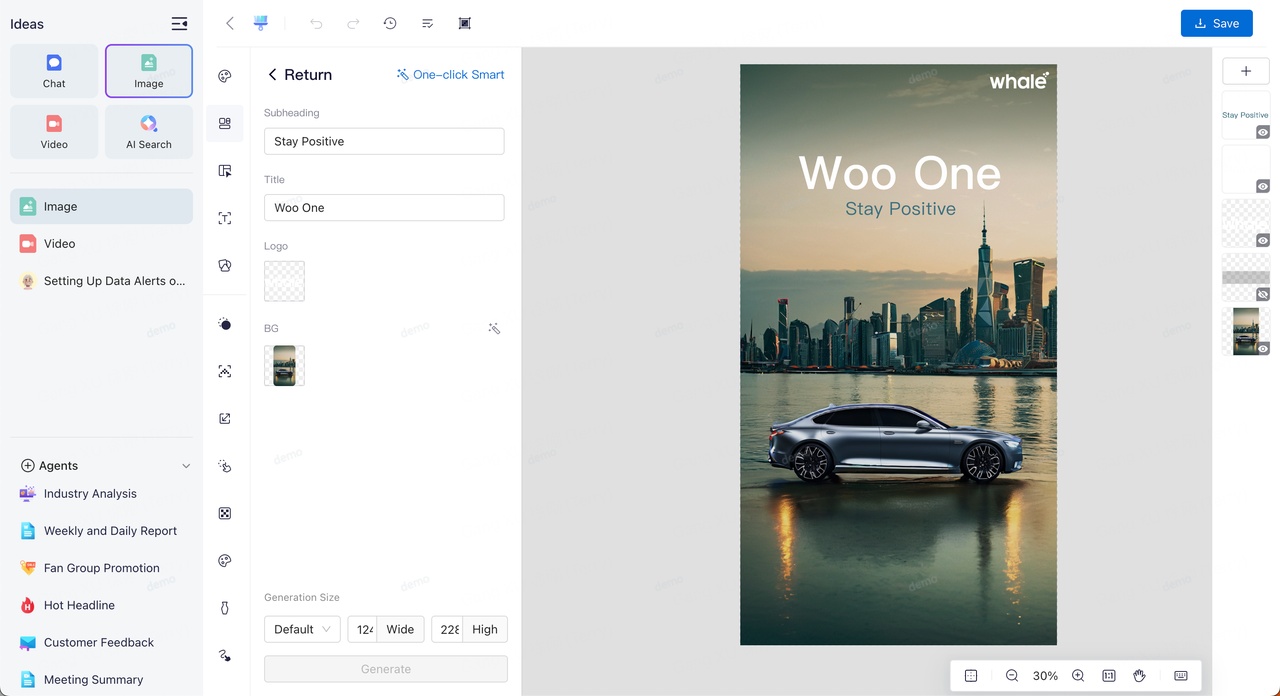1280x696 pixels.
Task: Click the format painter brush icon
Action: 261,23
